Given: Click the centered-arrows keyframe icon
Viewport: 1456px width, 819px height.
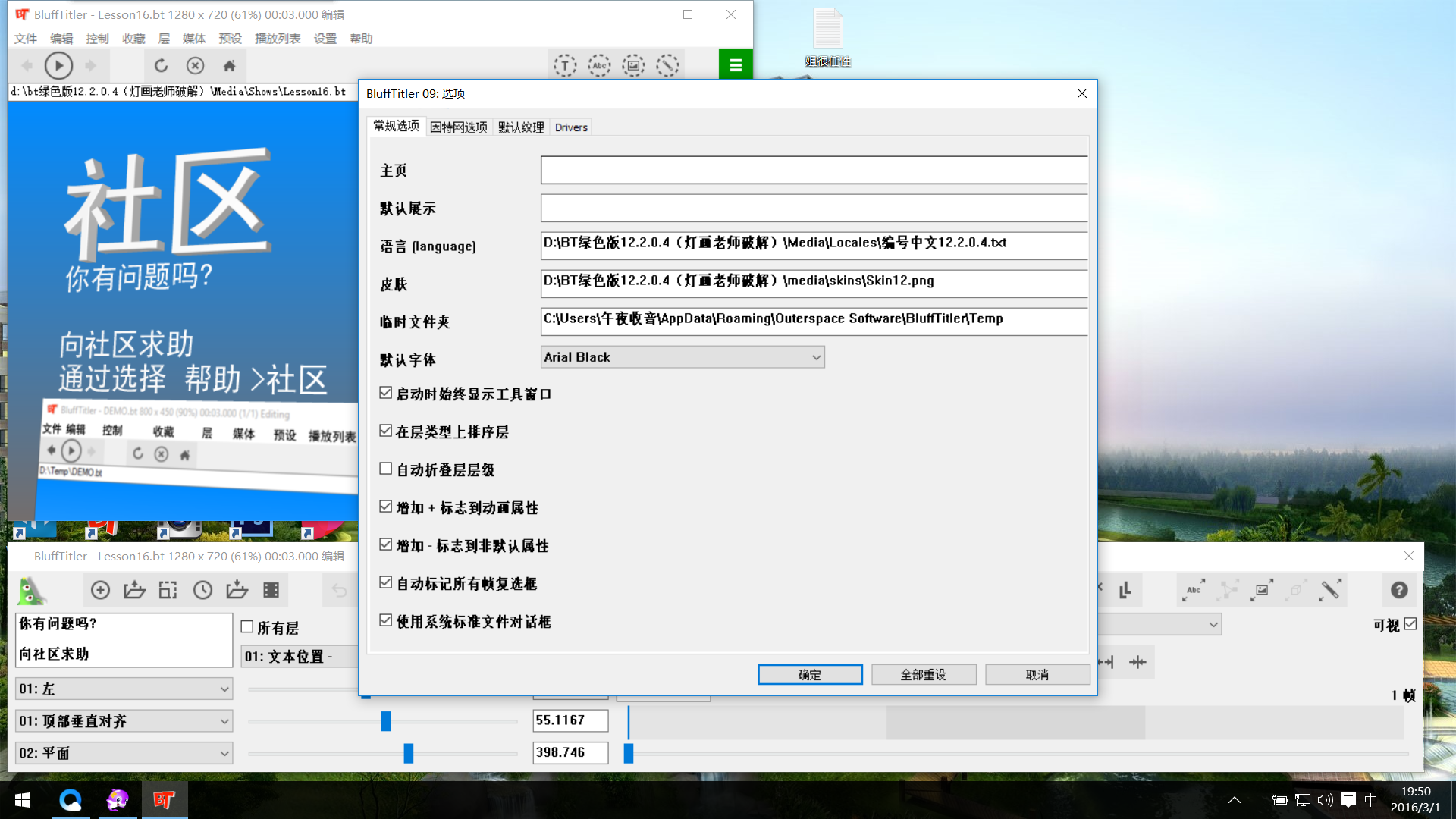Looking at the screenshot, I should coord(1137,662).
